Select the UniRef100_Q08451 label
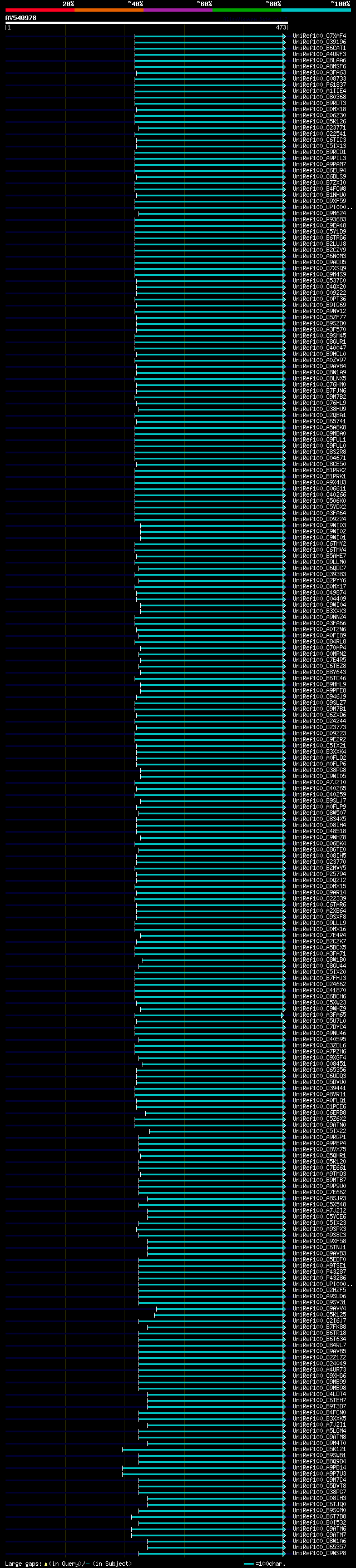This screenshot has width=356, height=1568. [319, 1064]
